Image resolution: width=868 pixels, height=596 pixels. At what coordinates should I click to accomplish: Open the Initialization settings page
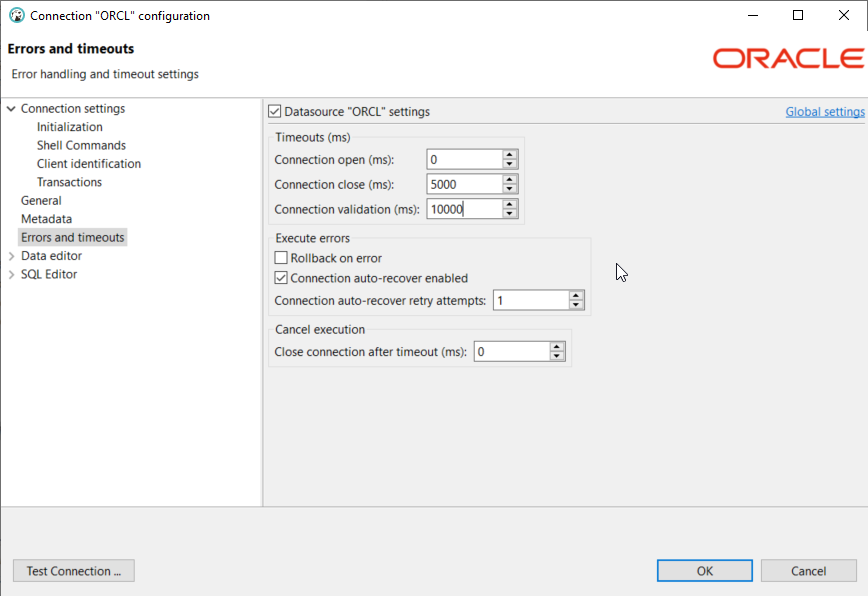pos(69,126)
